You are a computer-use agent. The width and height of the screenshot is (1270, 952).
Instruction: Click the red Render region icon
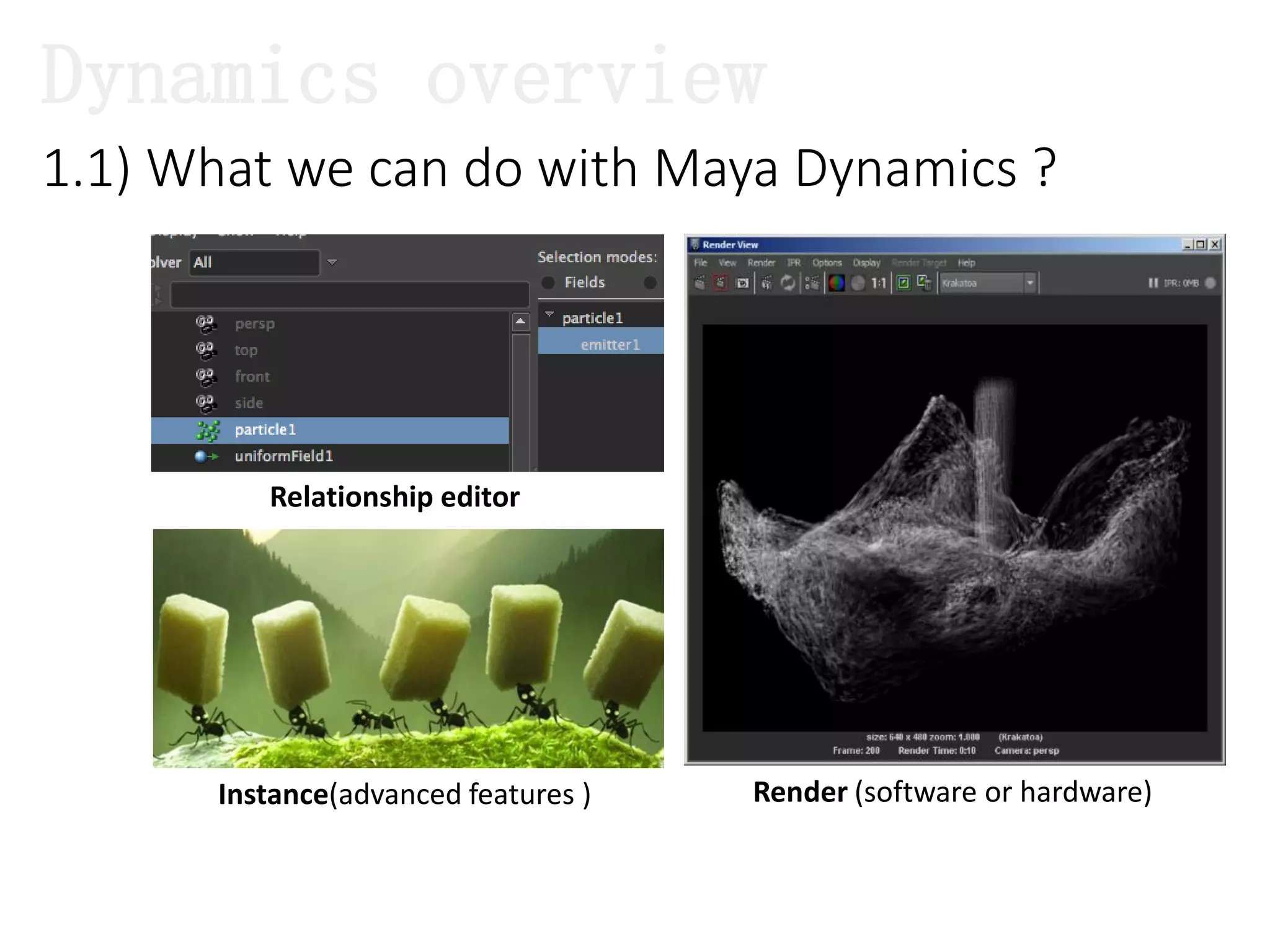(x=721, y=283)
